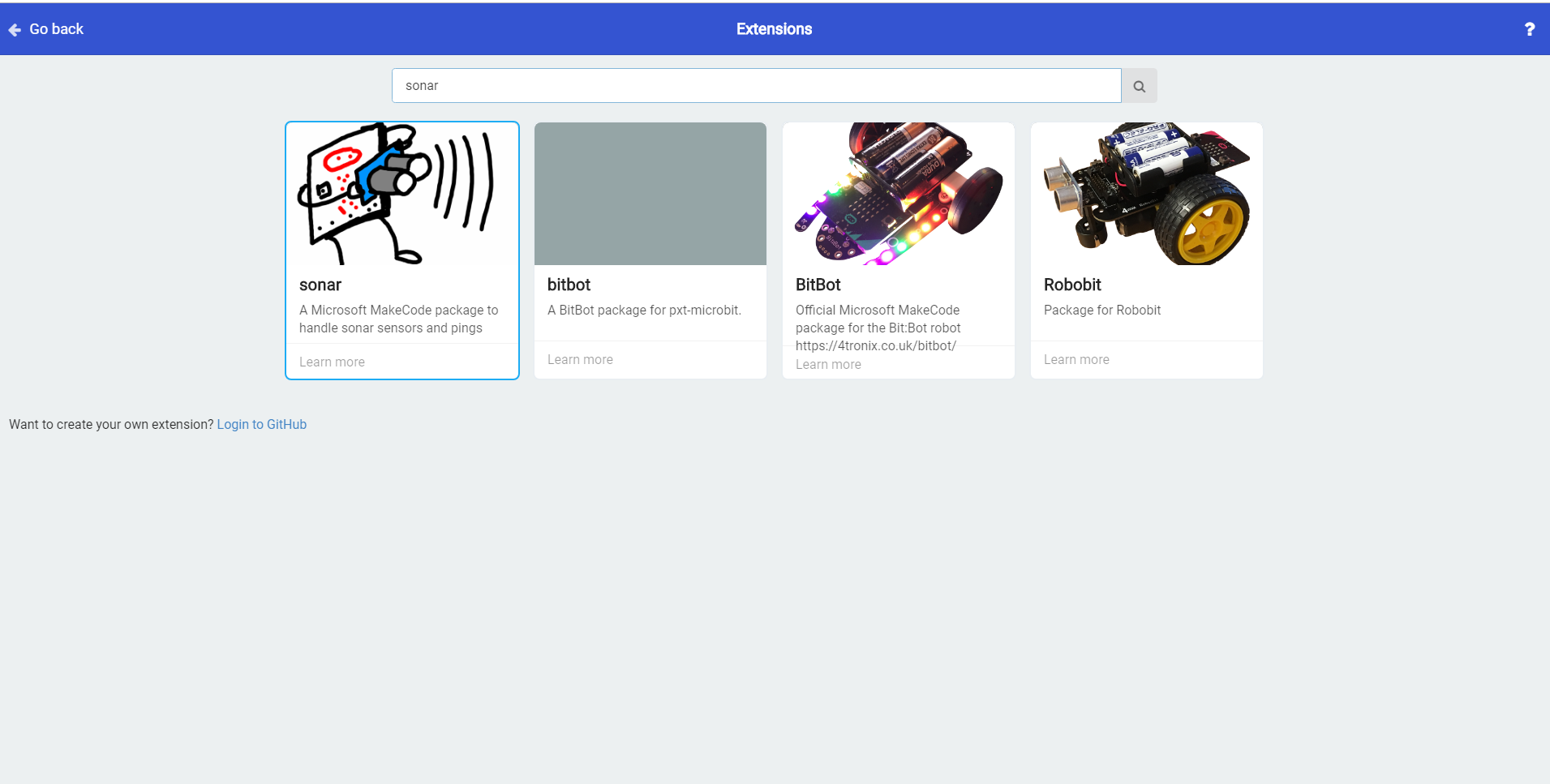1550x784 pixels.
Task: Open Learn more on the sonar card
Action: point(332,362)
